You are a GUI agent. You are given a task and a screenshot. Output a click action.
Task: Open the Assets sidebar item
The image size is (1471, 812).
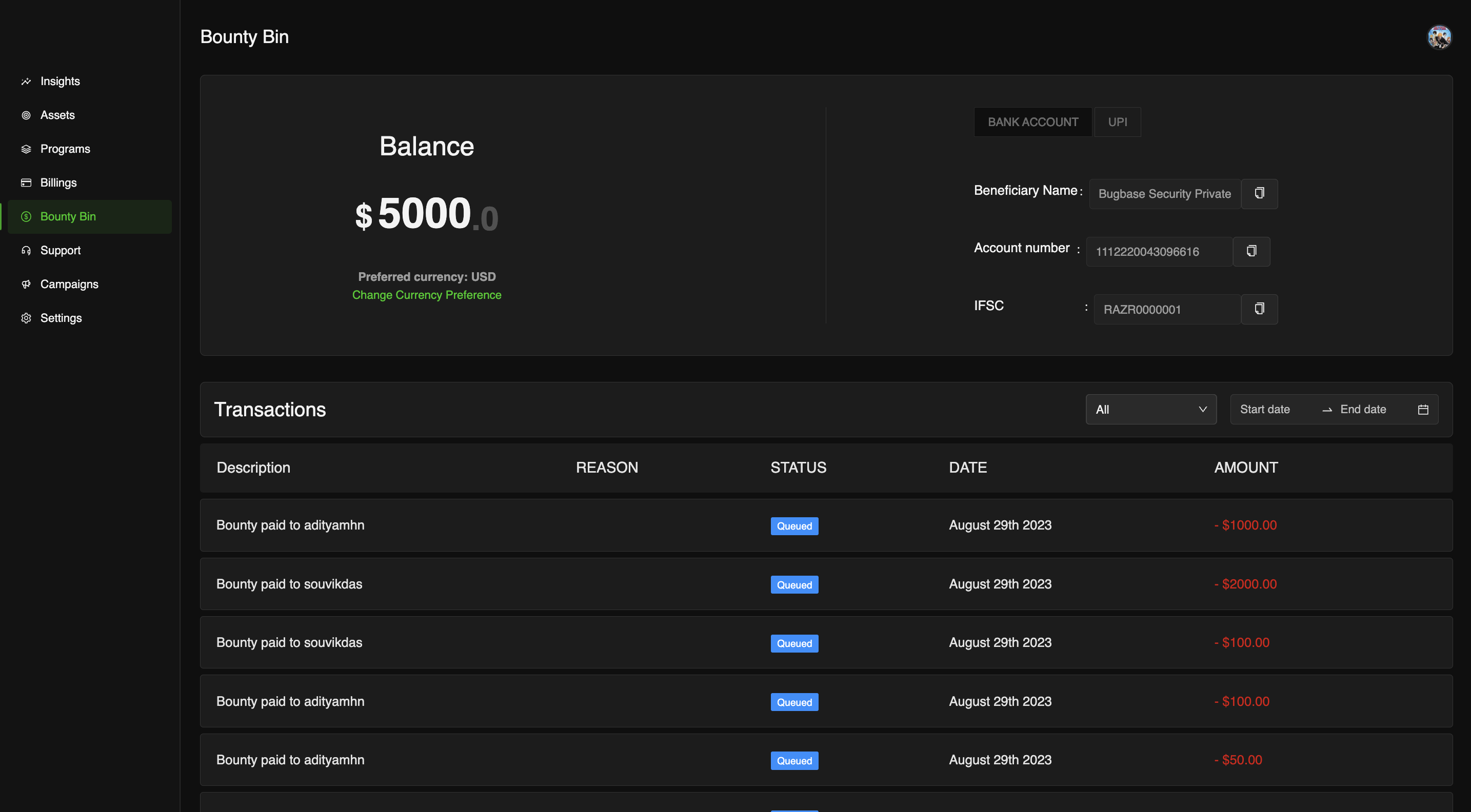click(x=57, y=115)
